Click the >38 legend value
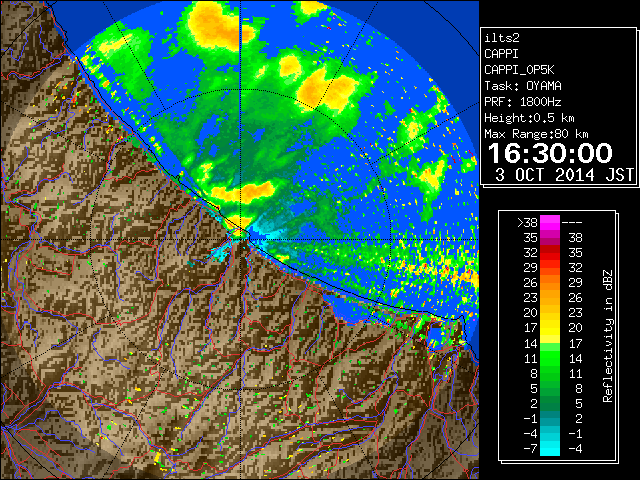 pos(527,223)
